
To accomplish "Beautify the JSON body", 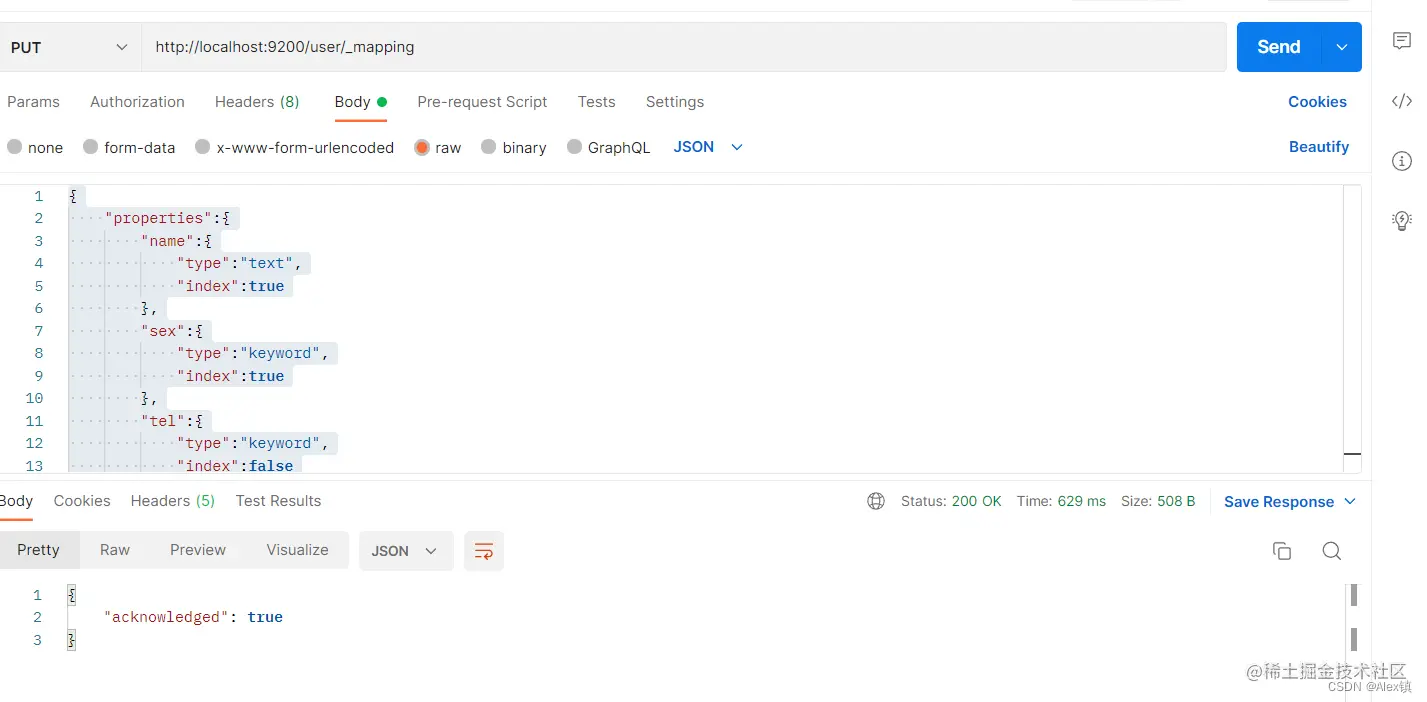I will pyautogui.click(x=1319, y=147).
